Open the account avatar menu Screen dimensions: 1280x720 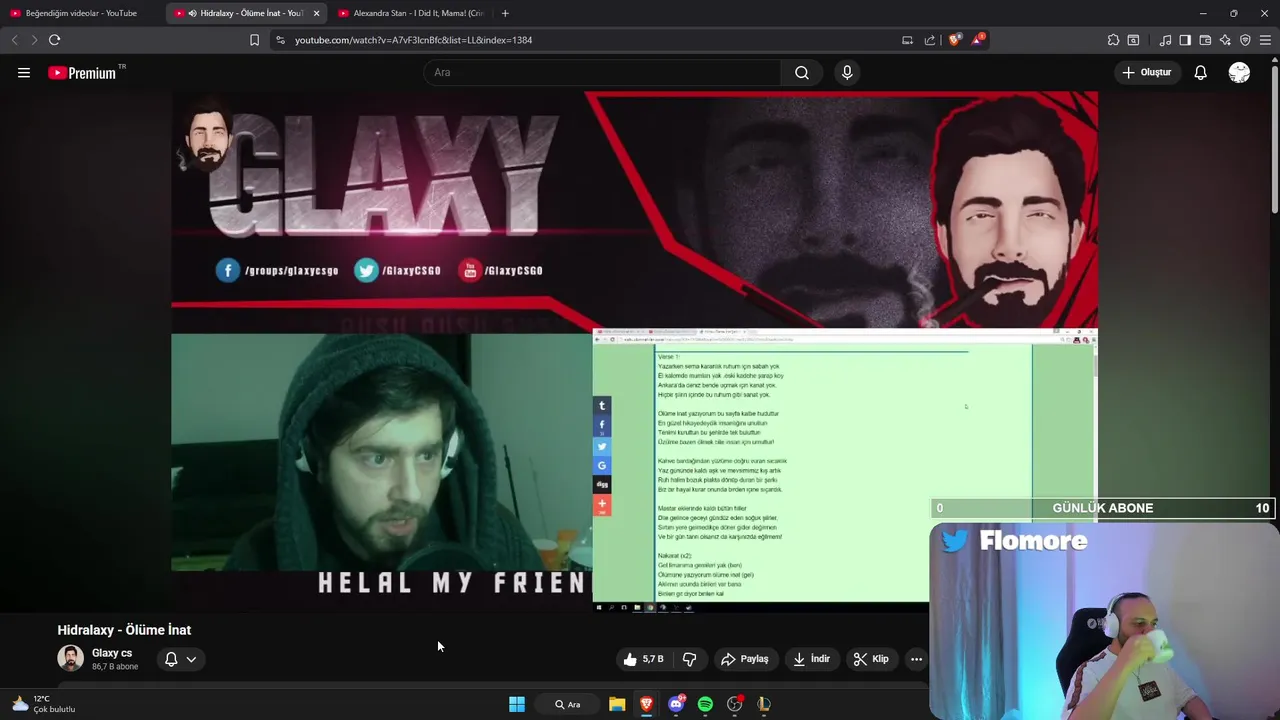point(1239,73)
